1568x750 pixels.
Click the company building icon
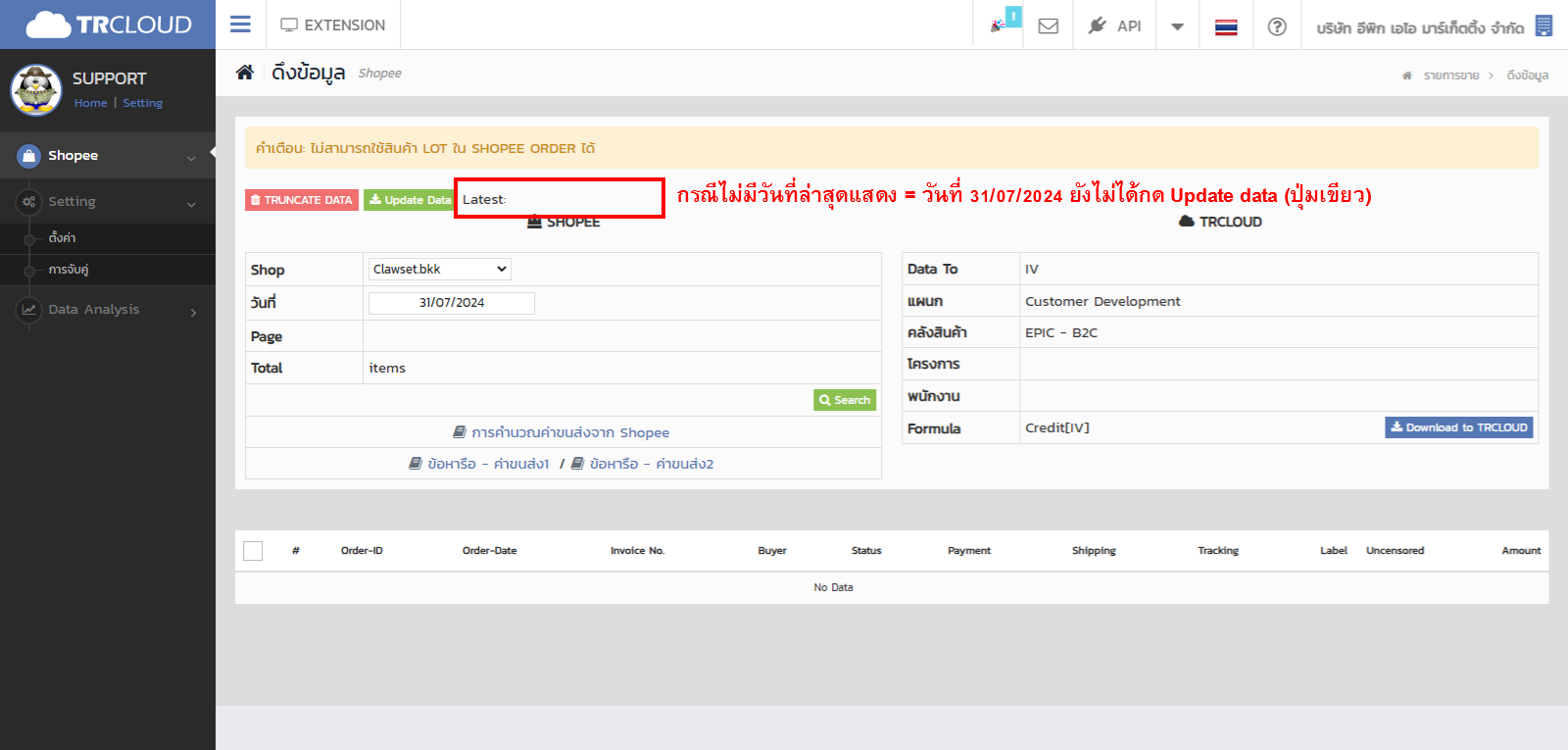1543,25
